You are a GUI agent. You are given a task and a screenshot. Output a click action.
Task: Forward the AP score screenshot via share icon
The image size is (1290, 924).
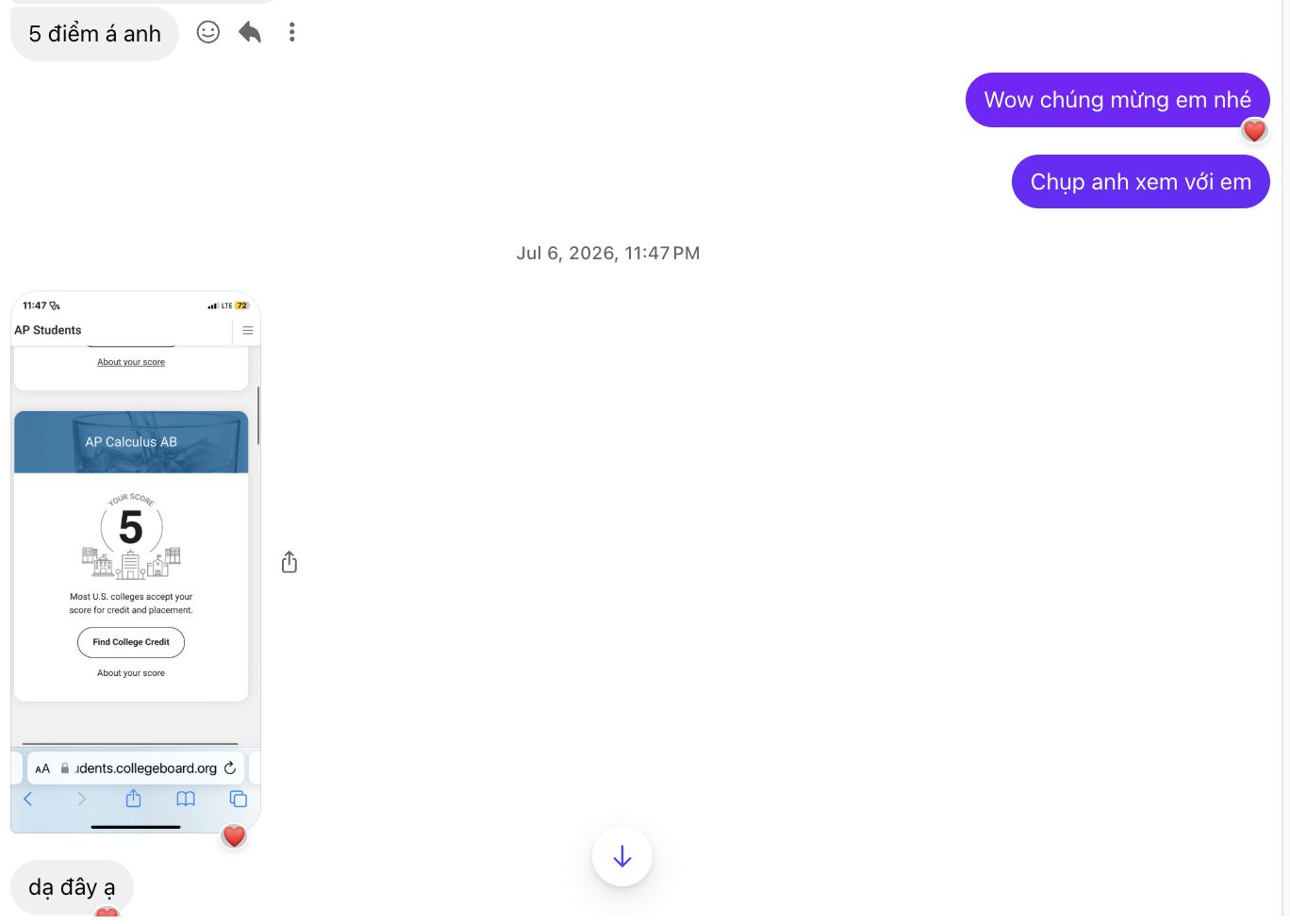pos(289,563)
